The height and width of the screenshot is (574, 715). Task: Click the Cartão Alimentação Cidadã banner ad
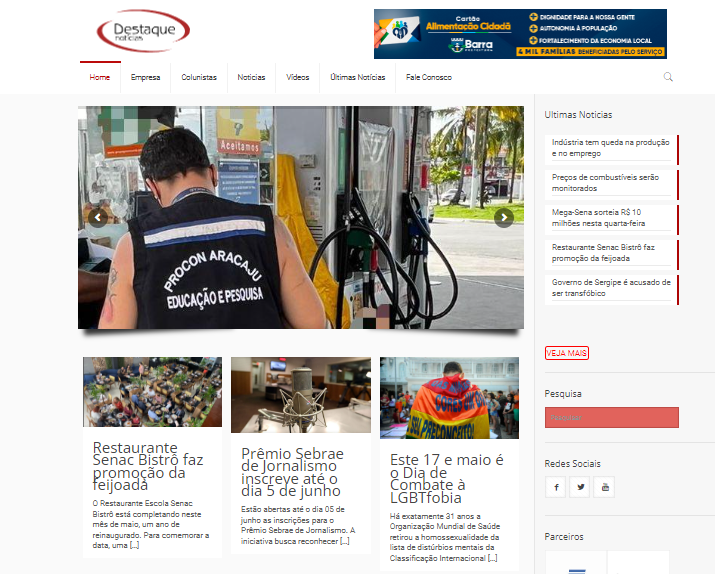[520, 34]
